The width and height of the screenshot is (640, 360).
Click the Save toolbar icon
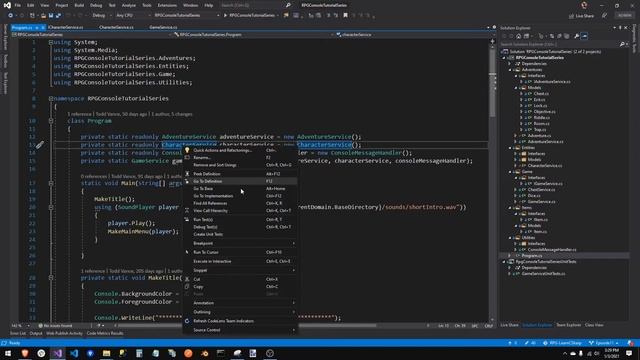coord(51,16)
